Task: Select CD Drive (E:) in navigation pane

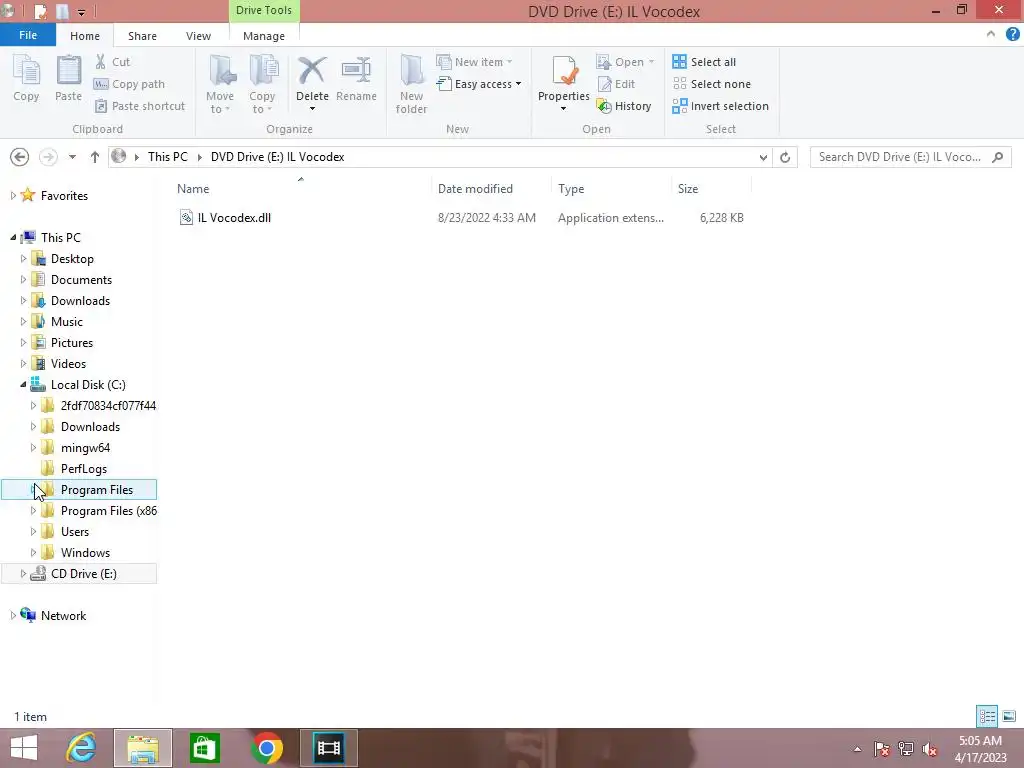Action: pyautogui.click(x=84, y=574)
